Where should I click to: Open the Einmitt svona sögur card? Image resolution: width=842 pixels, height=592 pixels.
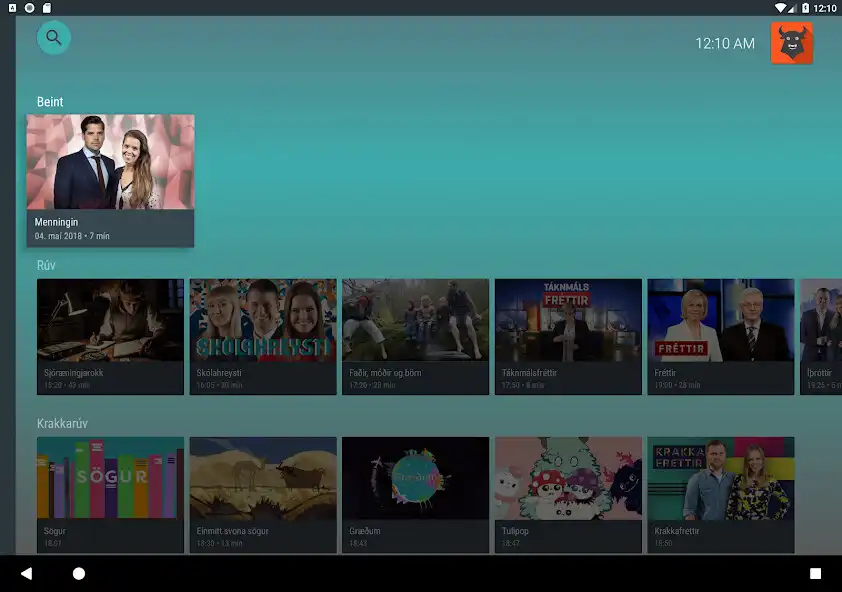click(263, 495)
